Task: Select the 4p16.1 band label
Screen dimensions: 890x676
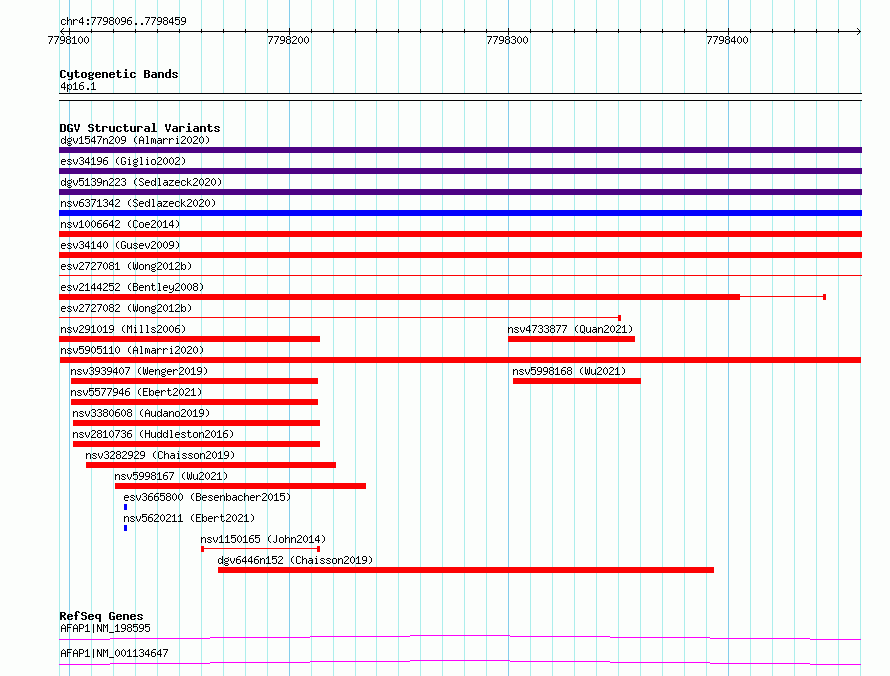Action: click(78, 86)
